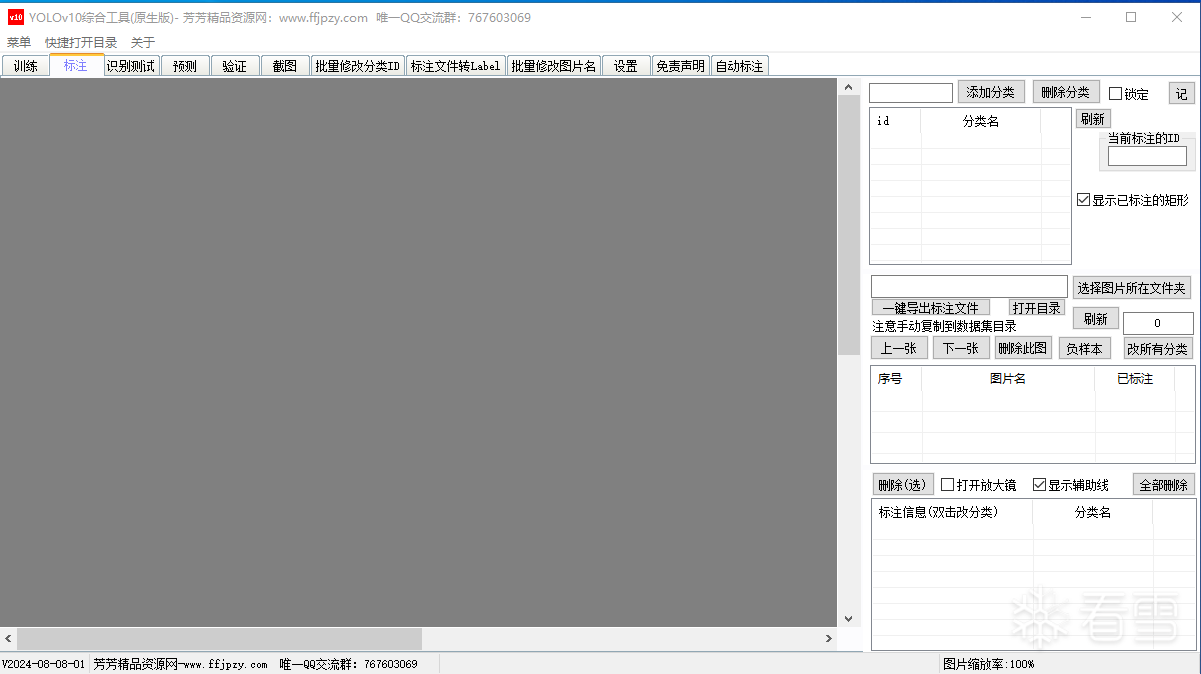This screenshot has height=674, width=1201.
Task: Toggle 显示已标注的矩形 checkbox
Action: pyautogui.click(x=1084, y=200)
